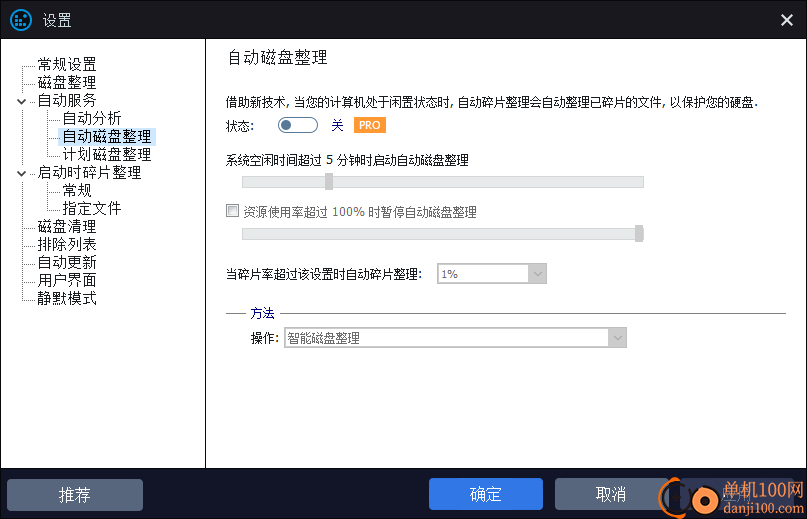Select 自动服务 category

pyautogui.click(x=67, y=100)
